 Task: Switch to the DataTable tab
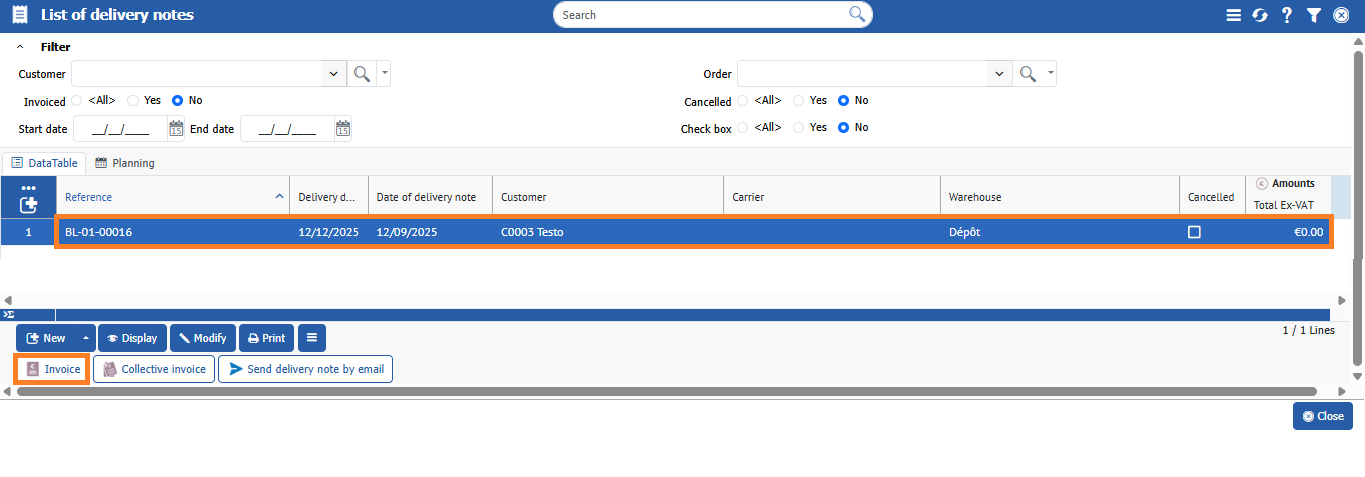(45, 163)
